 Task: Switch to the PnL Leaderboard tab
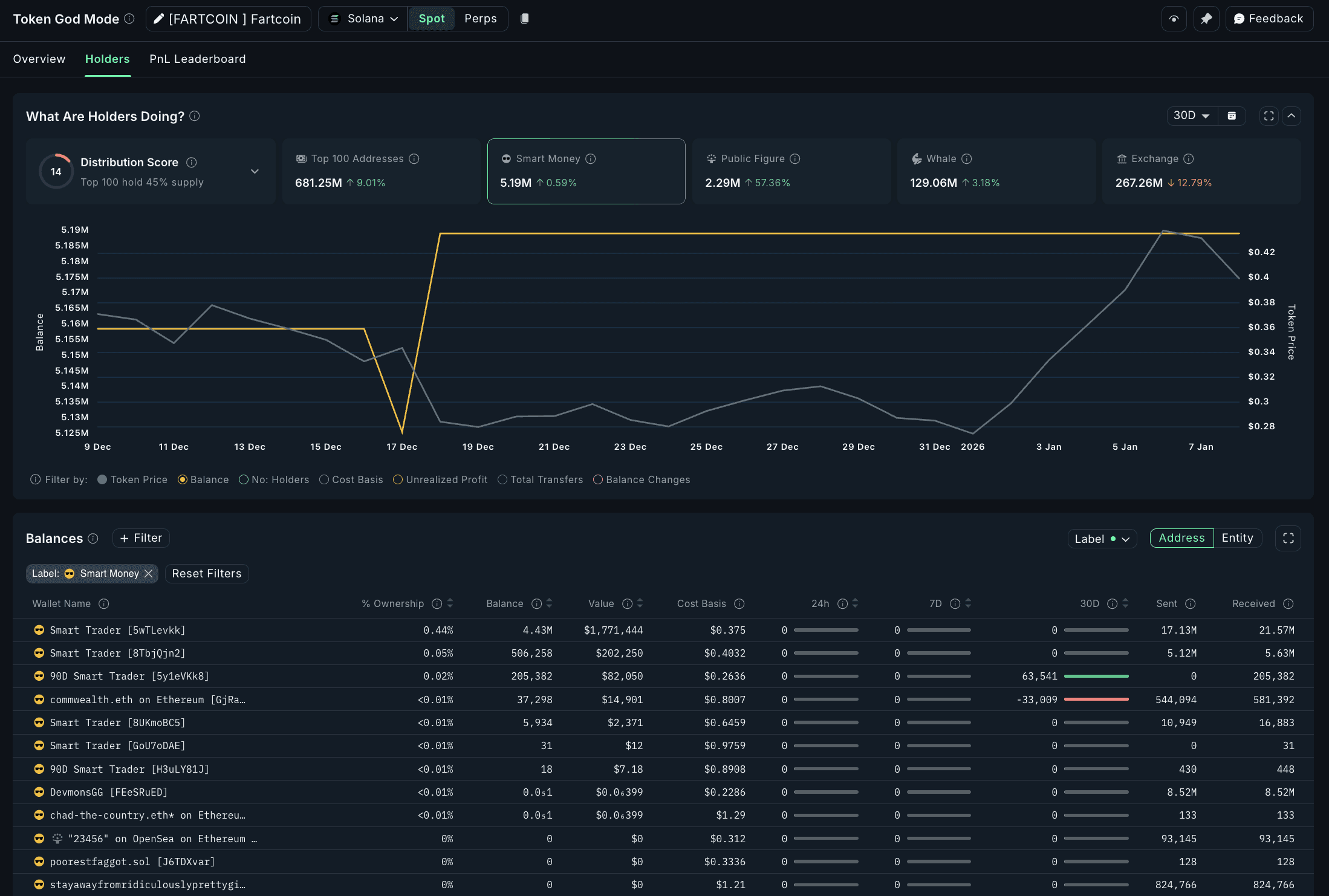coord(198,59)
